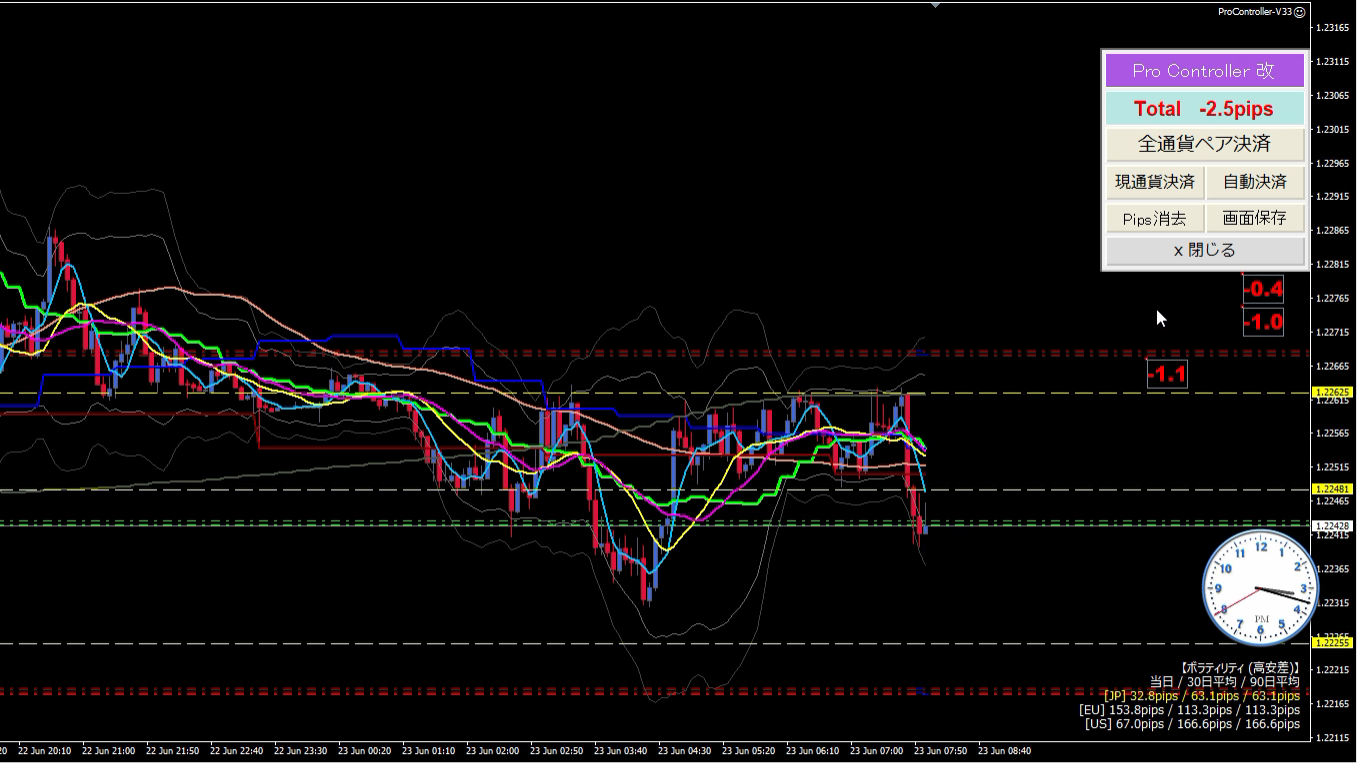Click the ボラティリティ (高安差) heading text
Viewport: 1357px width, 763px height.
click(1239, 667)
